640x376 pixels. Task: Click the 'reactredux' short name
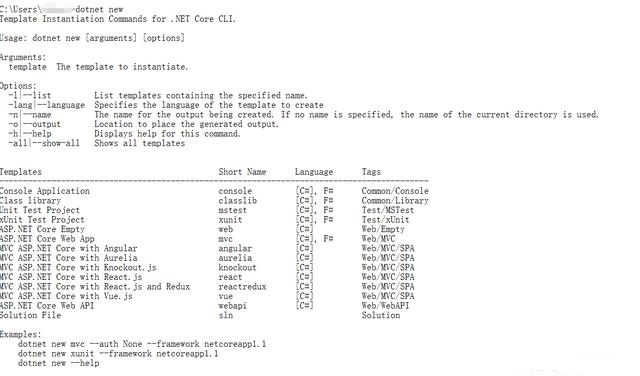(x=242, y=287)
